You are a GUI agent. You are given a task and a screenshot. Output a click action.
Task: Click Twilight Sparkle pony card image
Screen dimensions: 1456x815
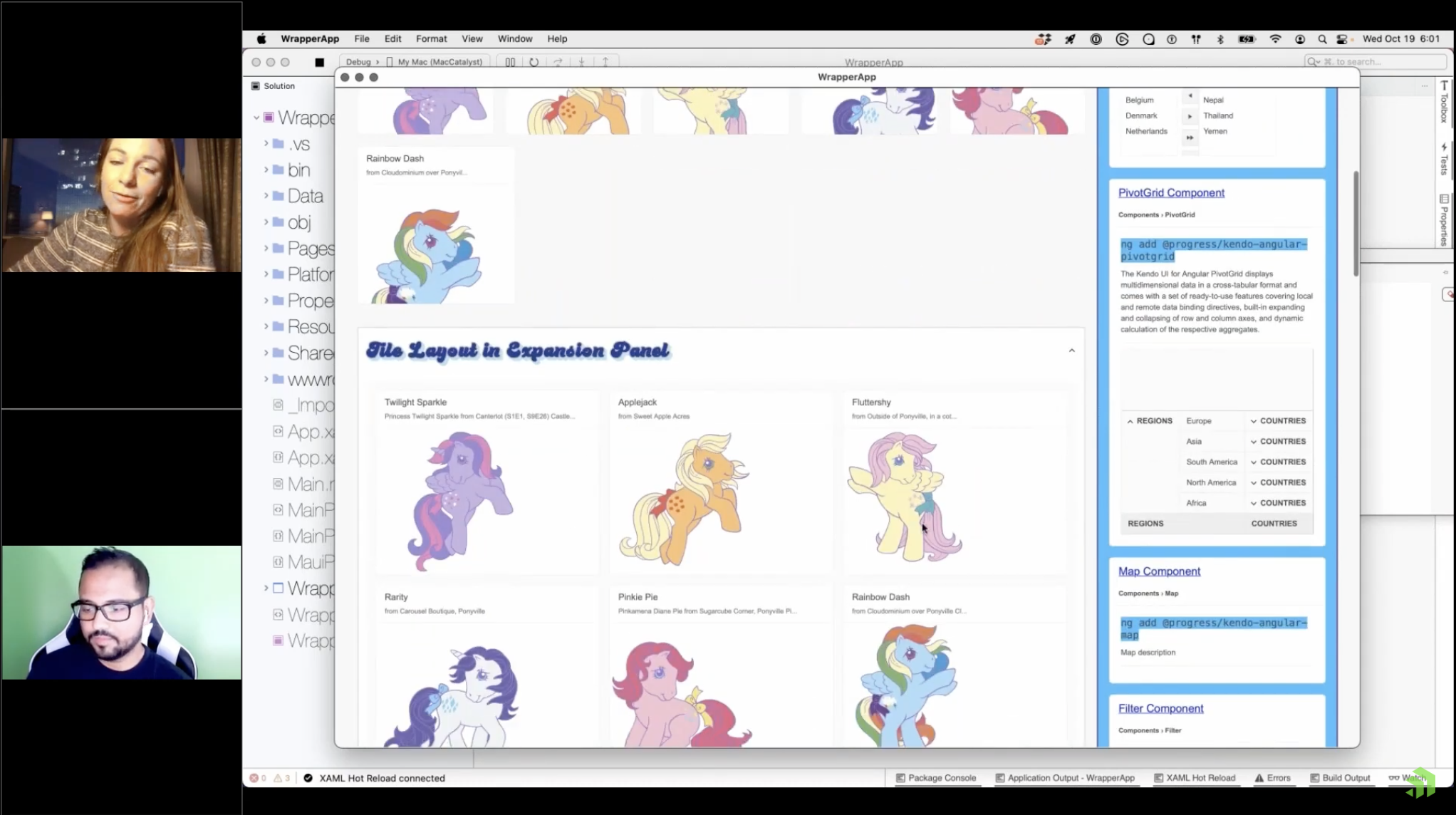tap(459, 500)
